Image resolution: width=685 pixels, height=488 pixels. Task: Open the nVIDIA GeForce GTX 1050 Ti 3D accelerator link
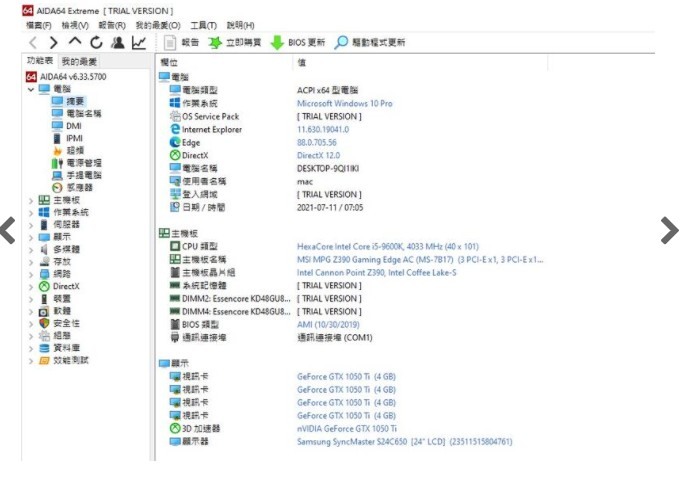coord(347,429)
